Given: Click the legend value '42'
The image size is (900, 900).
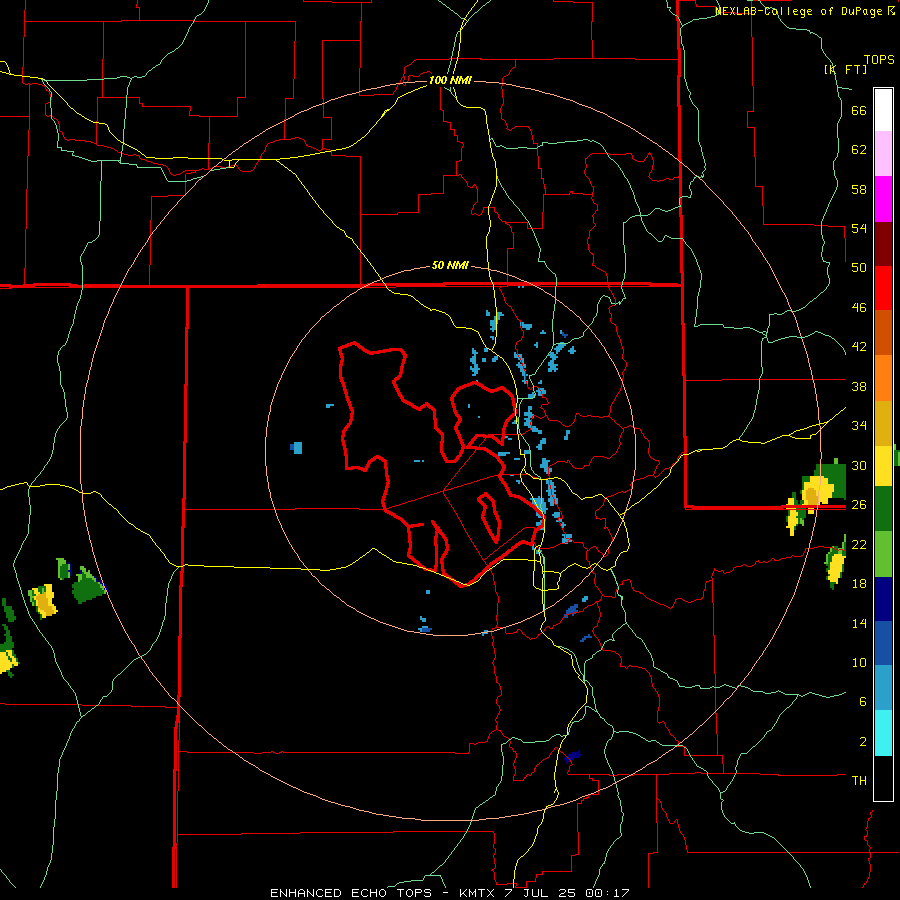Looking at the screenshot, I should pos(859,347).
